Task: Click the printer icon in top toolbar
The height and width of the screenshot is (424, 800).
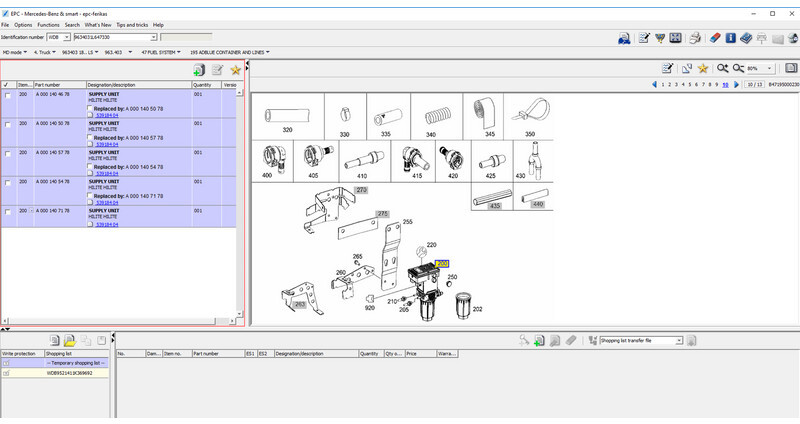Action: click(695, 38)
